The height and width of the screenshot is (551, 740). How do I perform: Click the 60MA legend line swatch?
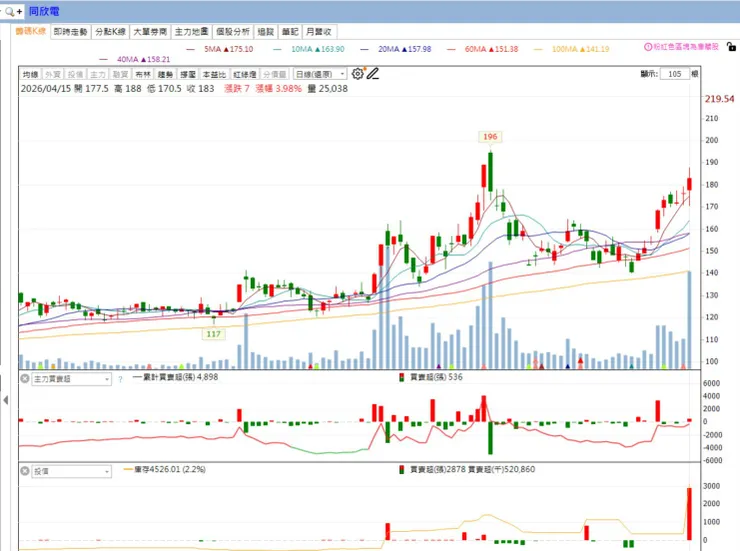pyautogui.click(x=451, y=49)
